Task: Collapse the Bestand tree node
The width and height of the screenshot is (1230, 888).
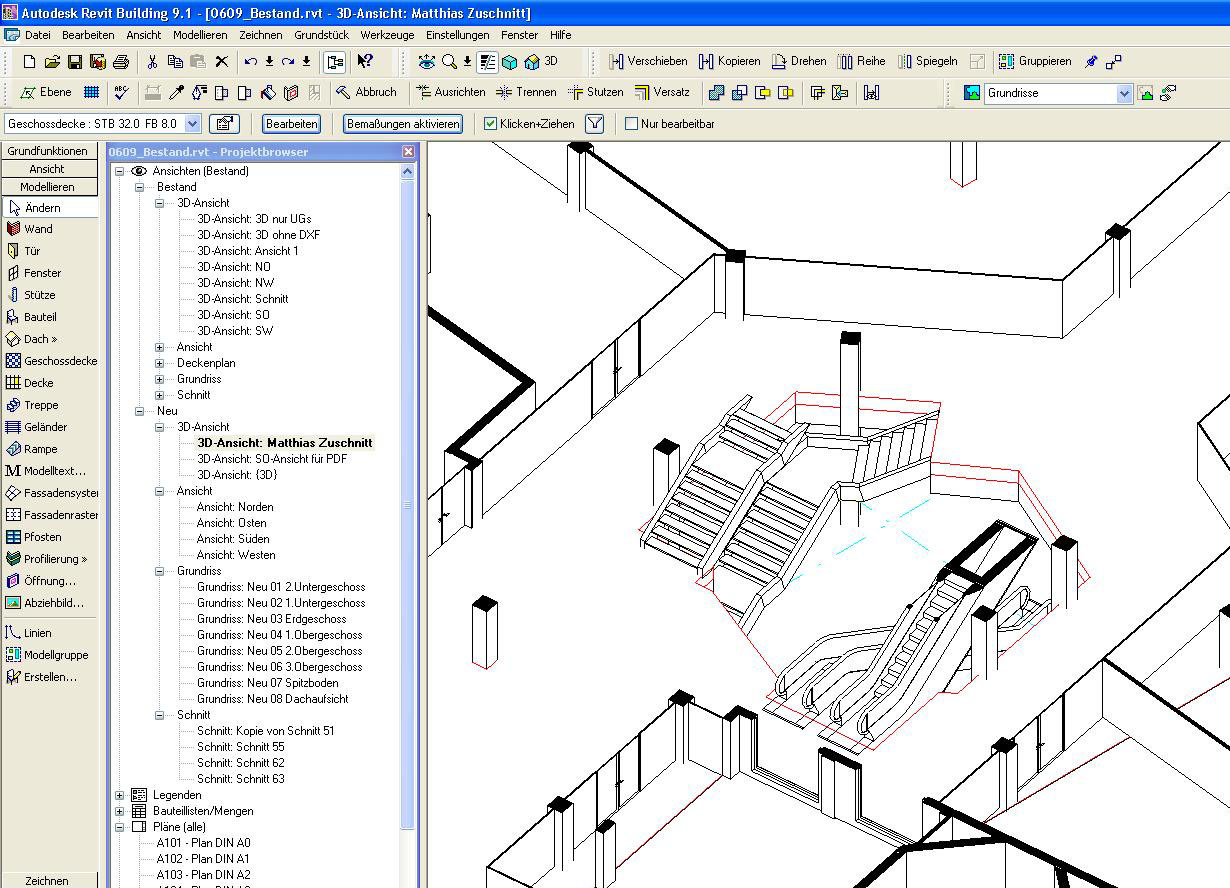Action: (x=140, y=187)
